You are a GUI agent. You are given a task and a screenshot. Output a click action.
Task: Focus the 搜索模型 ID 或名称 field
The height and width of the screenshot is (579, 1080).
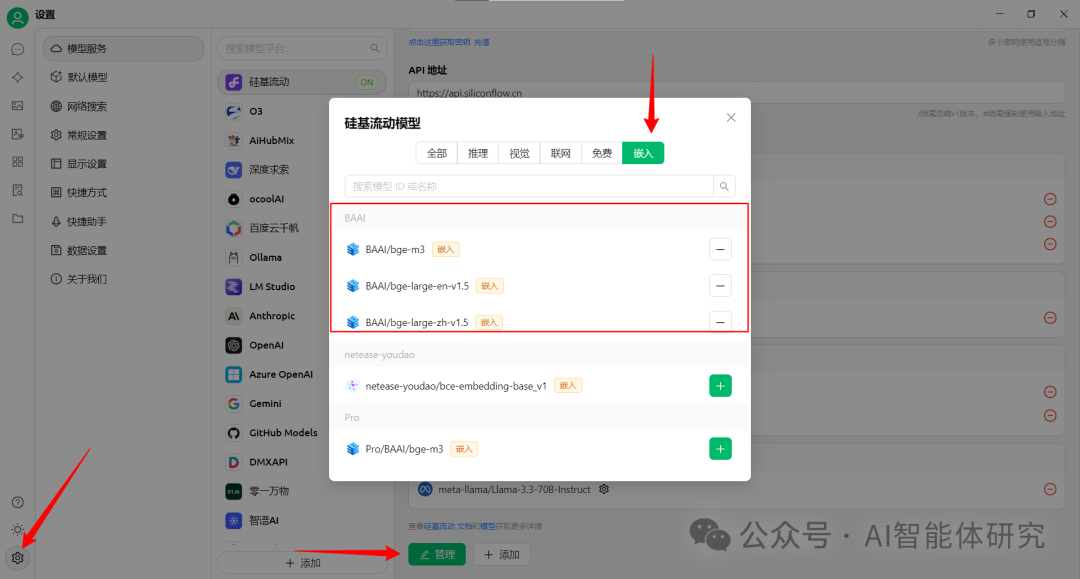coord(529,187)
